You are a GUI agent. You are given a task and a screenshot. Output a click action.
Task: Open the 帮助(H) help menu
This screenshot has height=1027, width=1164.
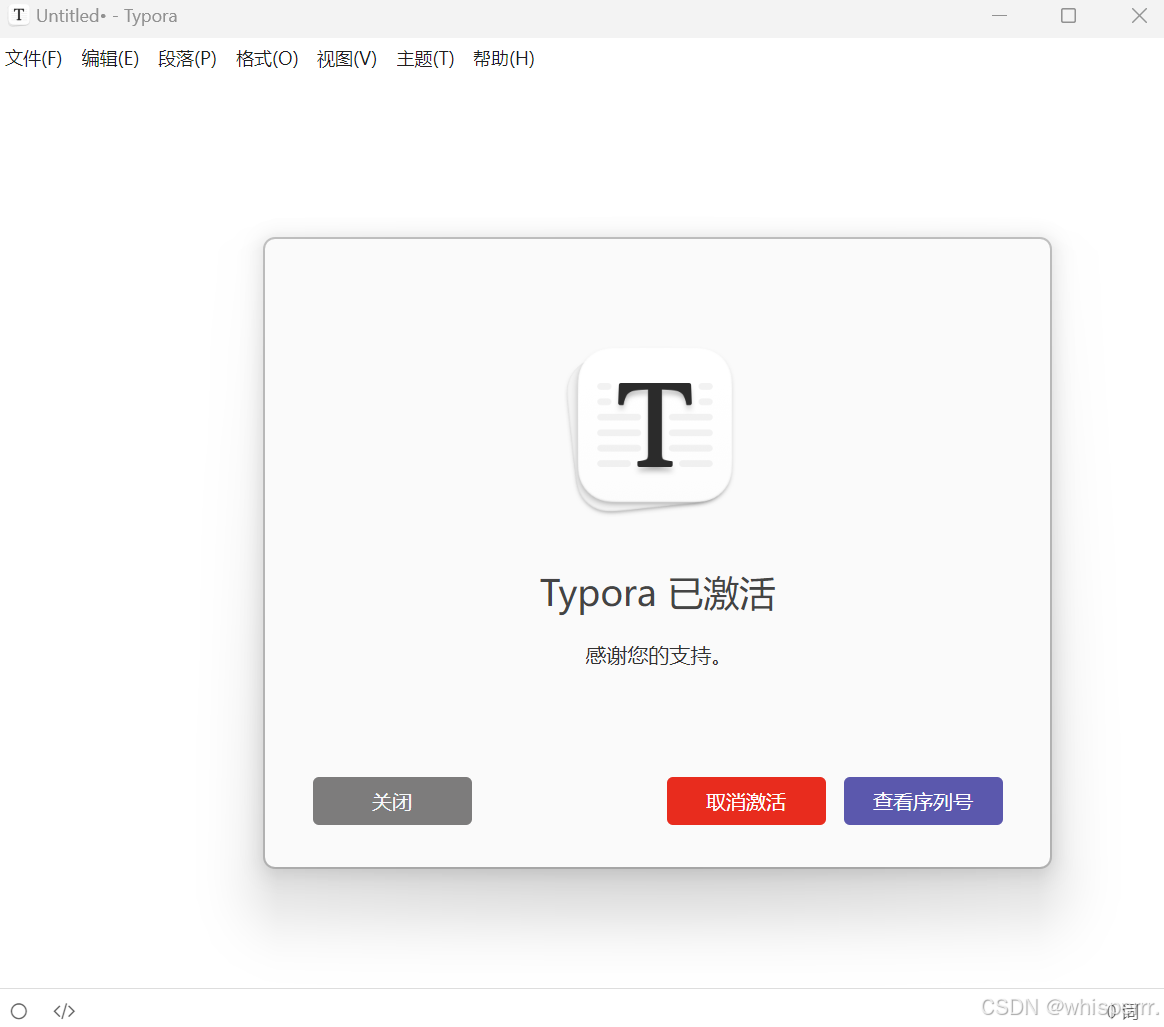504,59
